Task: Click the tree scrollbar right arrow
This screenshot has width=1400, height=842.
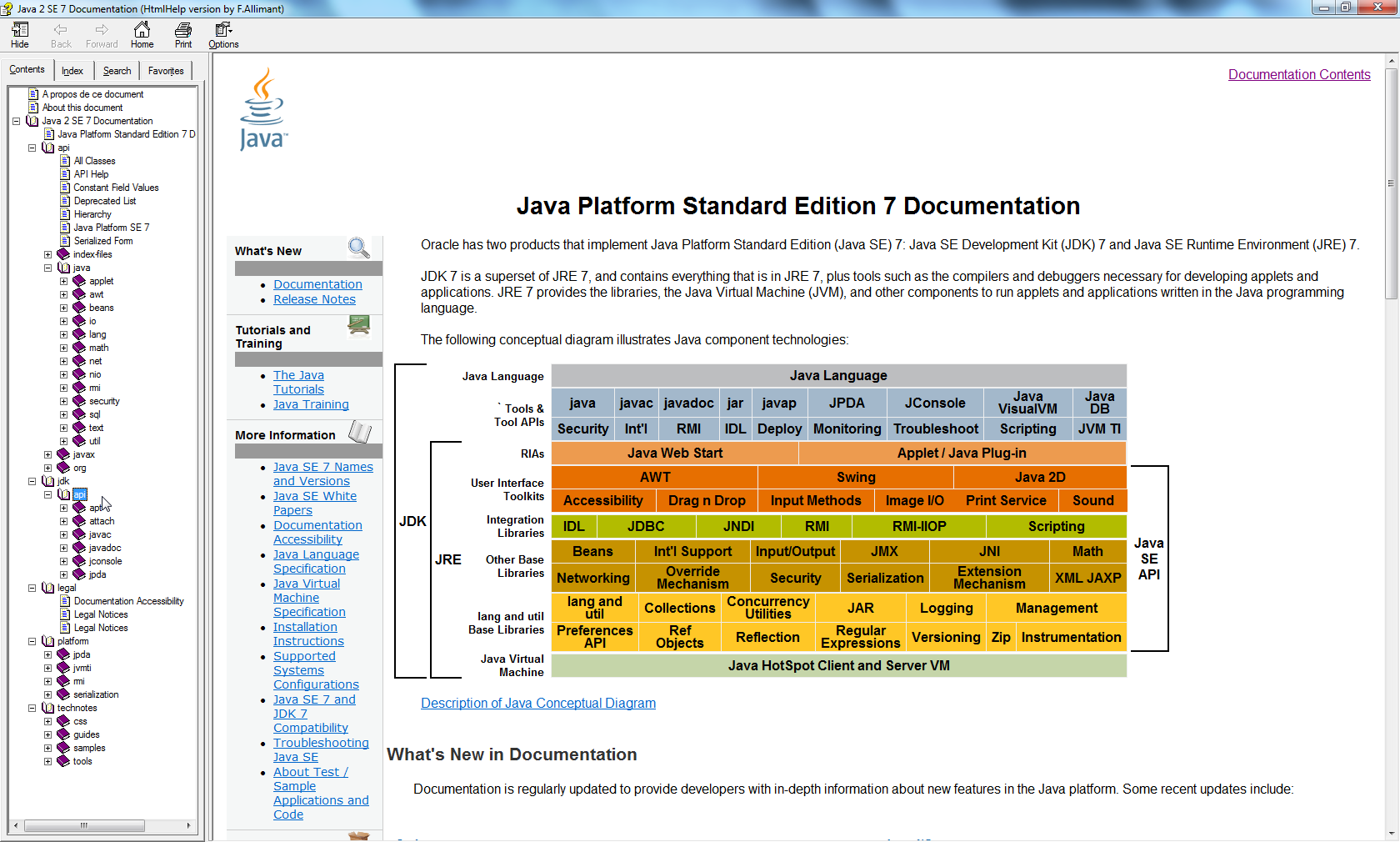Action: (189, 826)
